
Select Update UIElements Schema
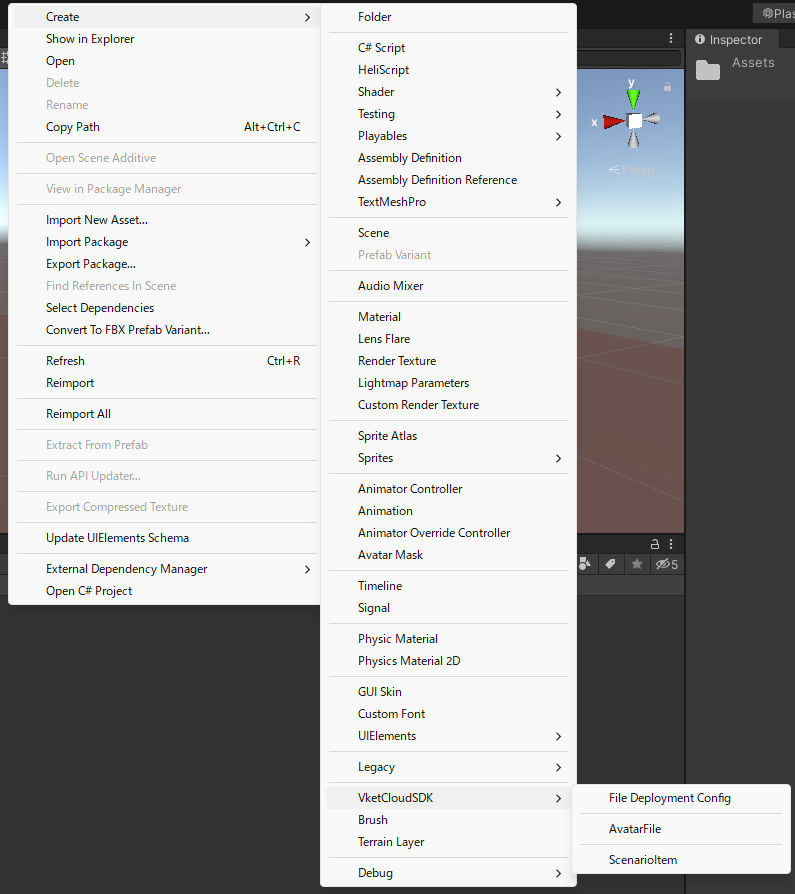coord(166,538)
